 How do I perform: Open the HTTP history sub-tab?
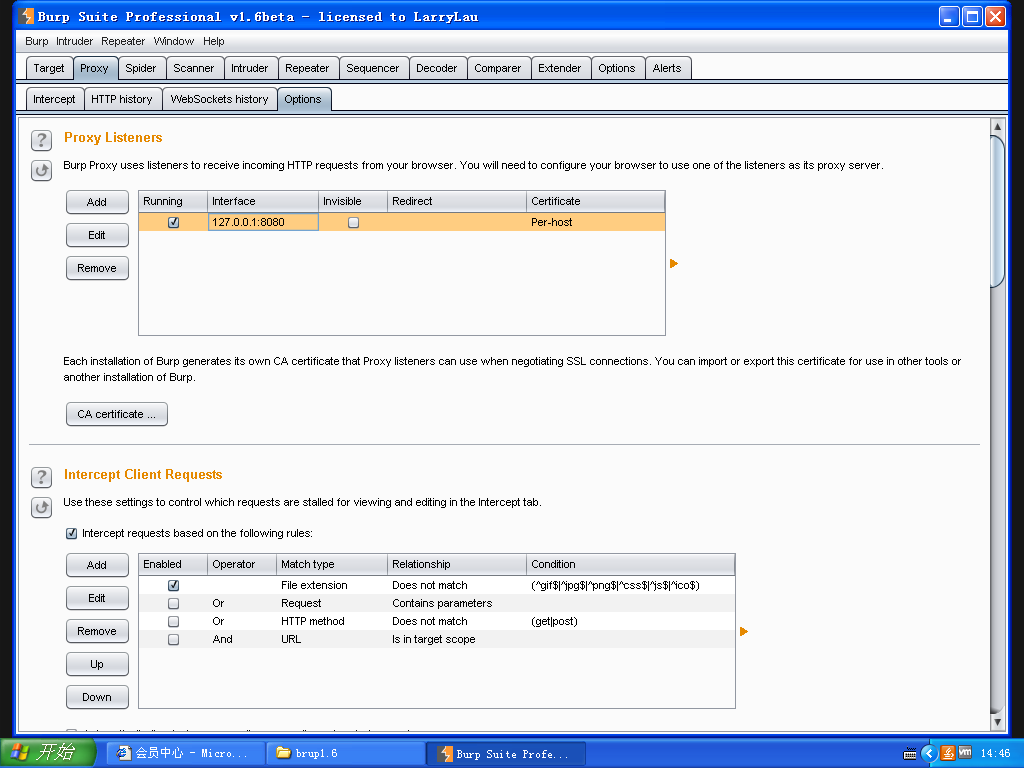pyautogui.click(x=122, y=99)
